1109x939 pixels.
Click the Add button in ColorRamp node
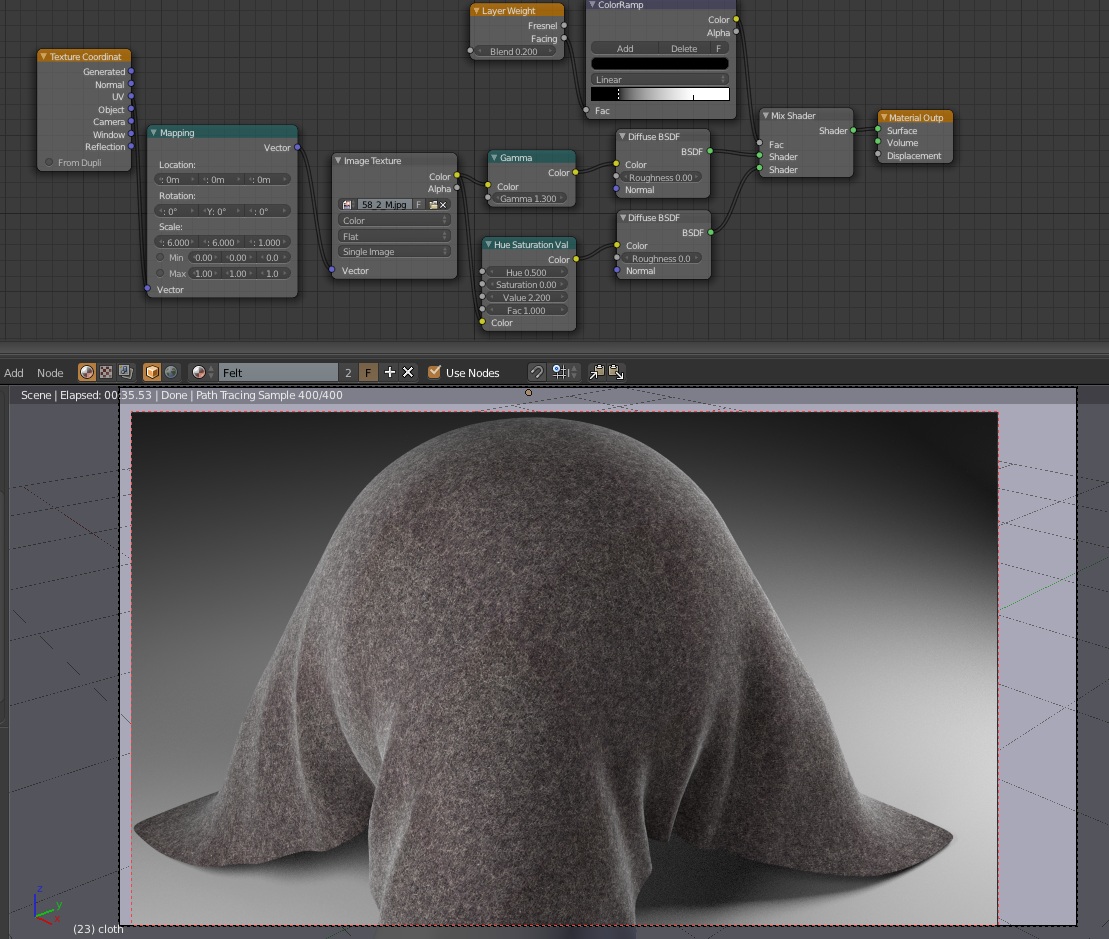pos(625,48)
